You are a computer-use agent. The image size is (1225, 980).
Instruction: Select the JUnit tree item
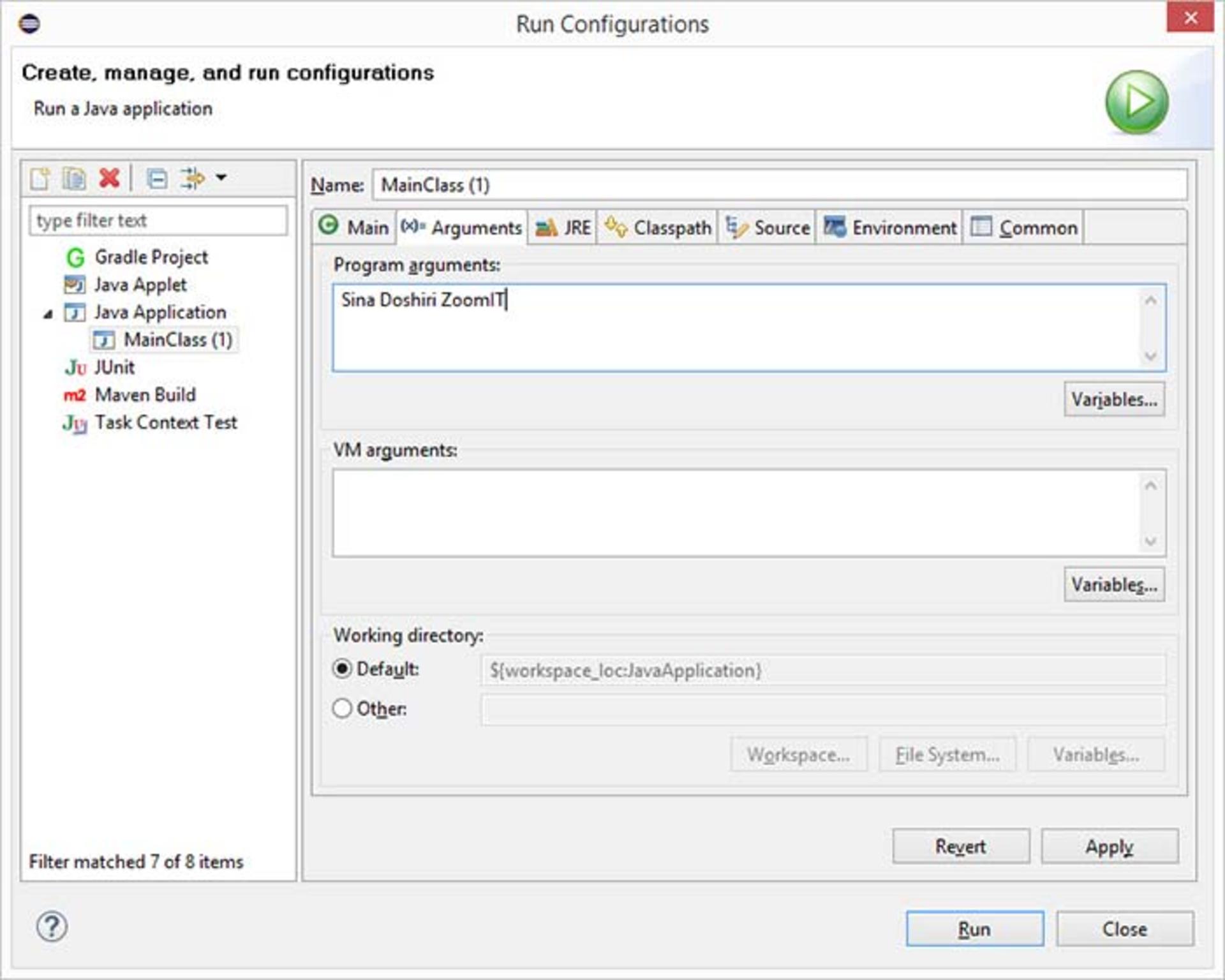click(115, 367)
